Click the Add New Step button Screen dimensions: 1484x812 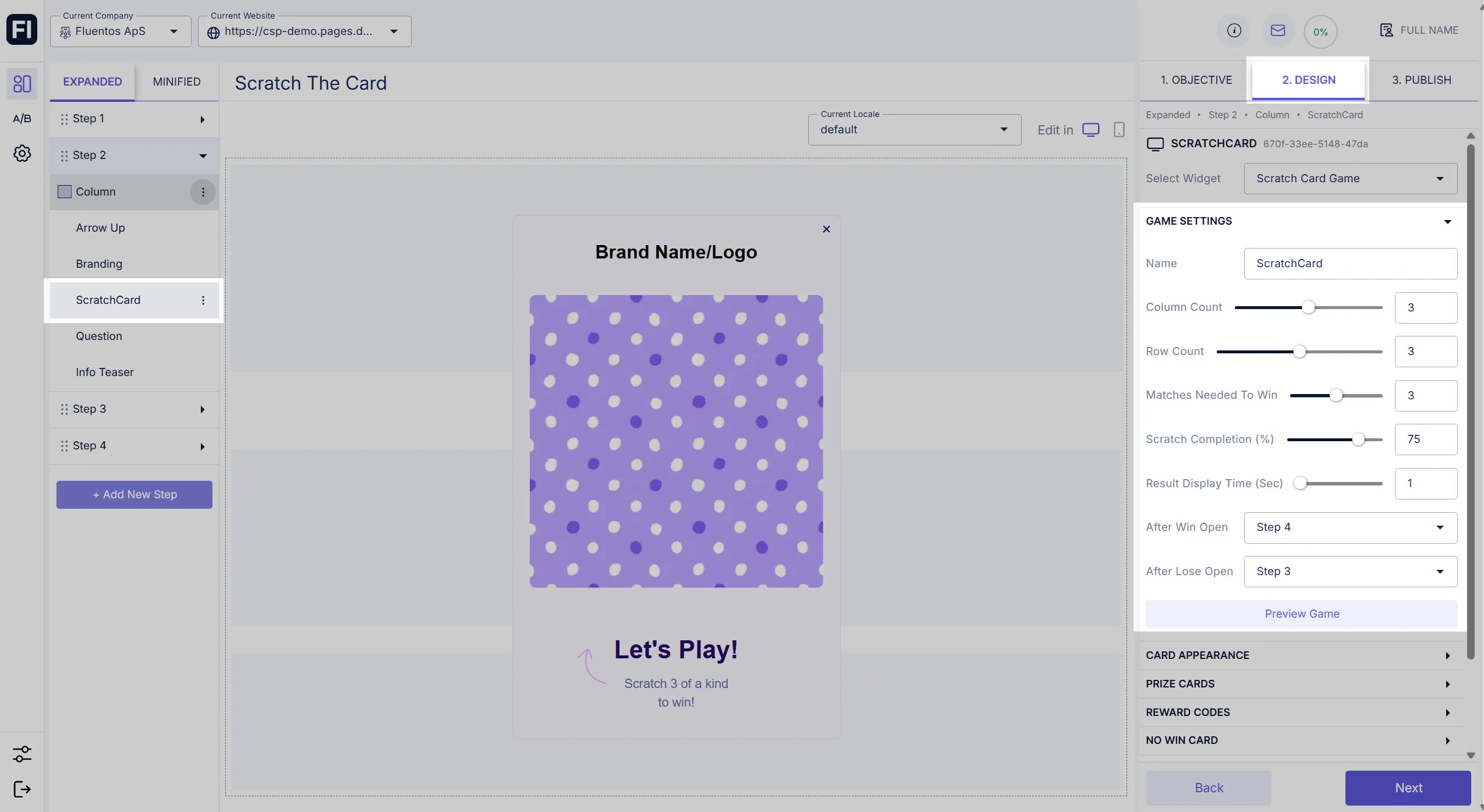134,495
